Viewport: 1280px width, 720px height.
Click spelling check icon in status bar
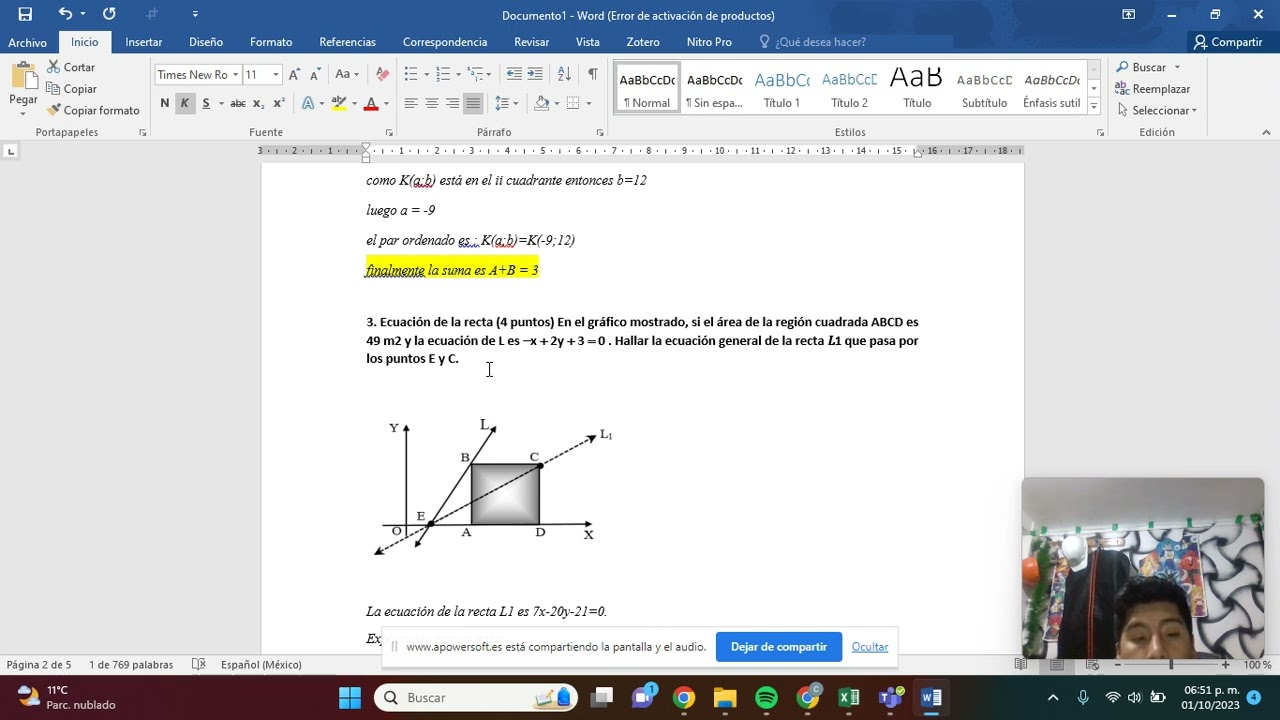point(198,664)
